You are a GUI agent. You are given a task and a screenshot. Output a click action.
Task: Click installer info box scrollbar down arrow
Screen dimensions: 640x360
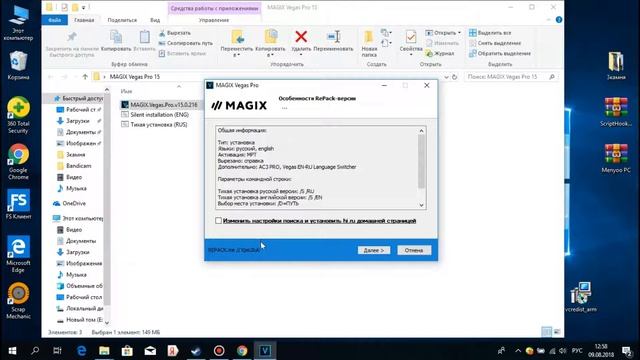[x=422, y=205]
